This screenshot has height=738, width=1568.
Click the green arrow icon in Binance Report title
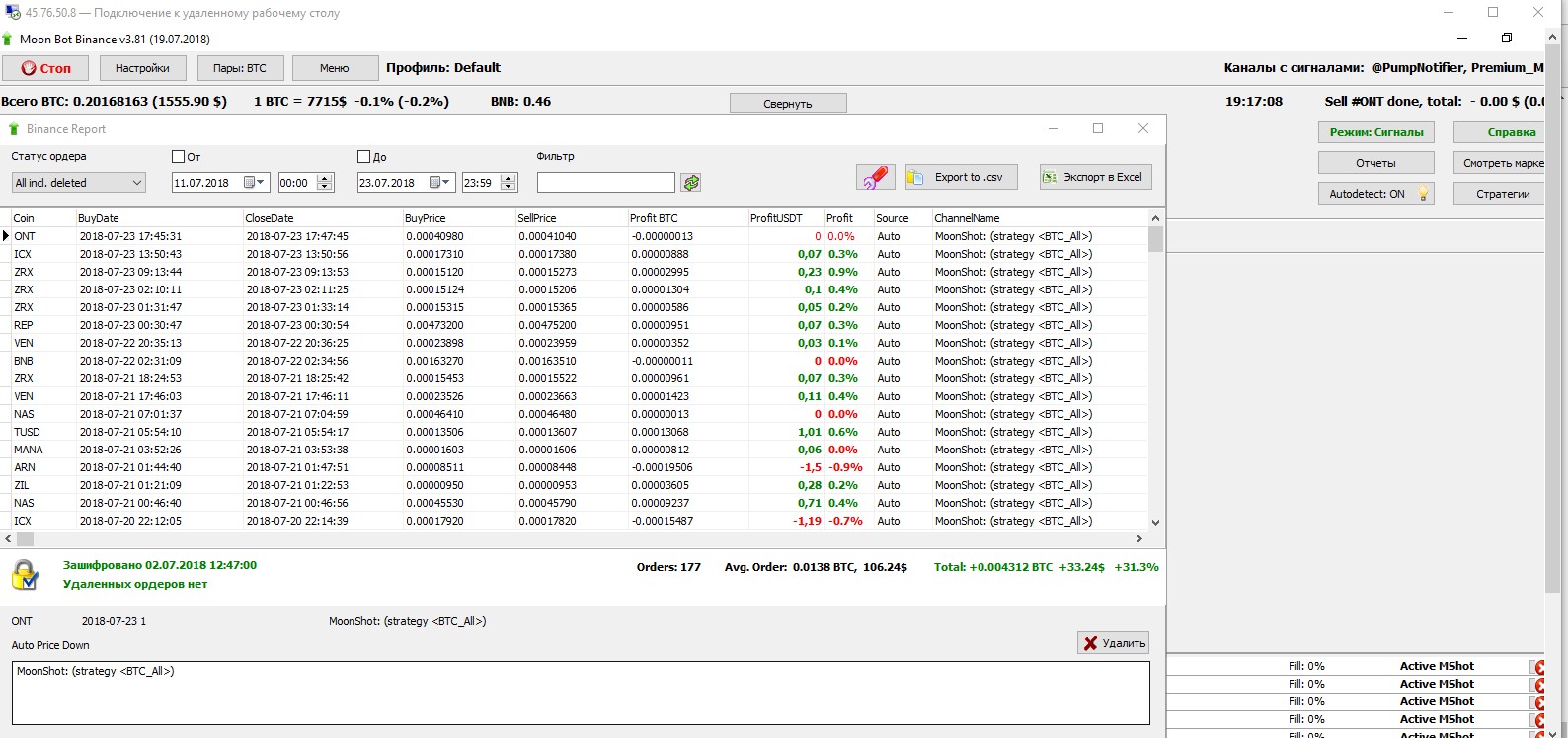pos(14,129)
